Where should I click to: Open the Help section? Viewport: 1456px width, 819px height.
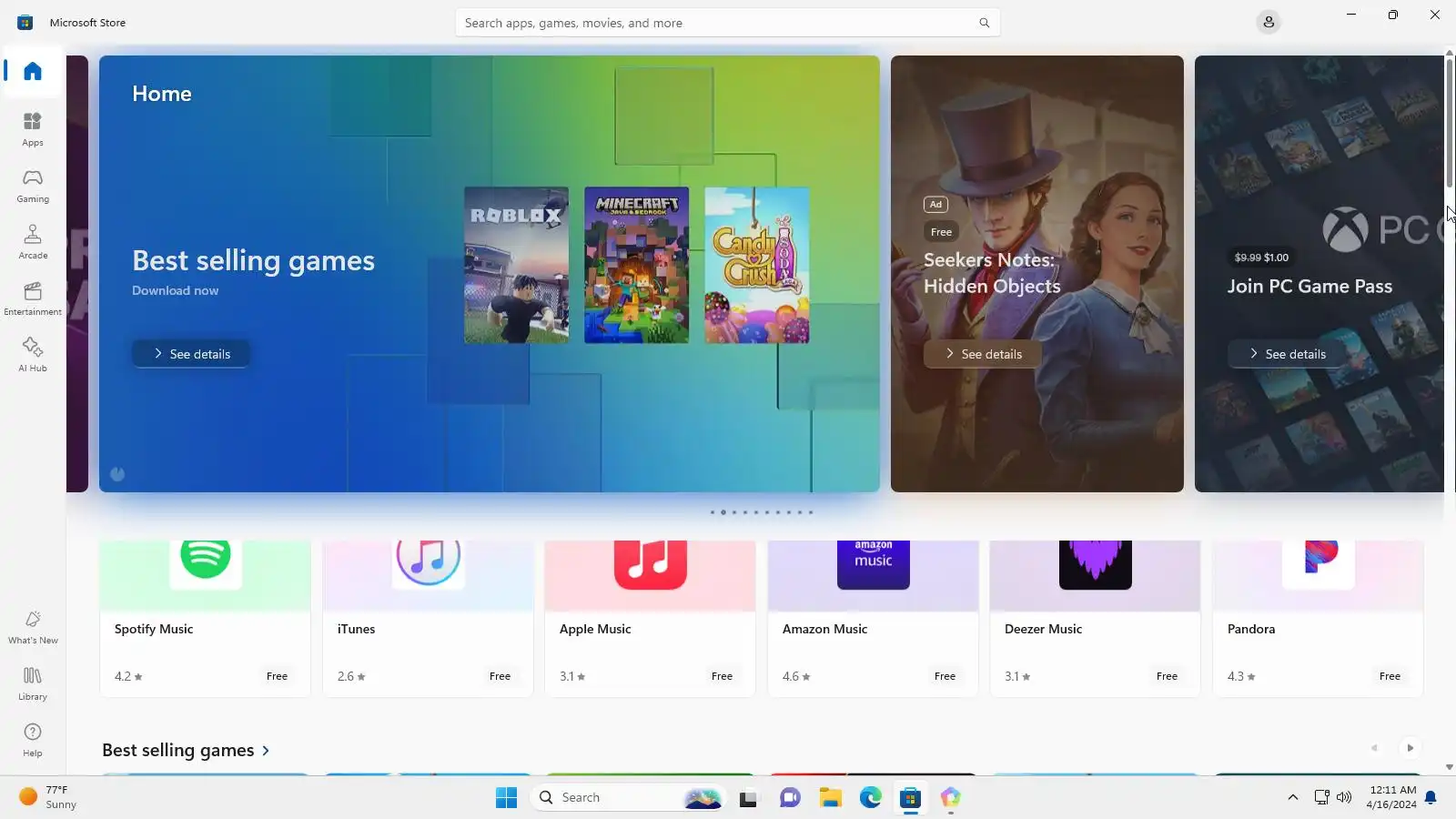click(x=33, y=740)
